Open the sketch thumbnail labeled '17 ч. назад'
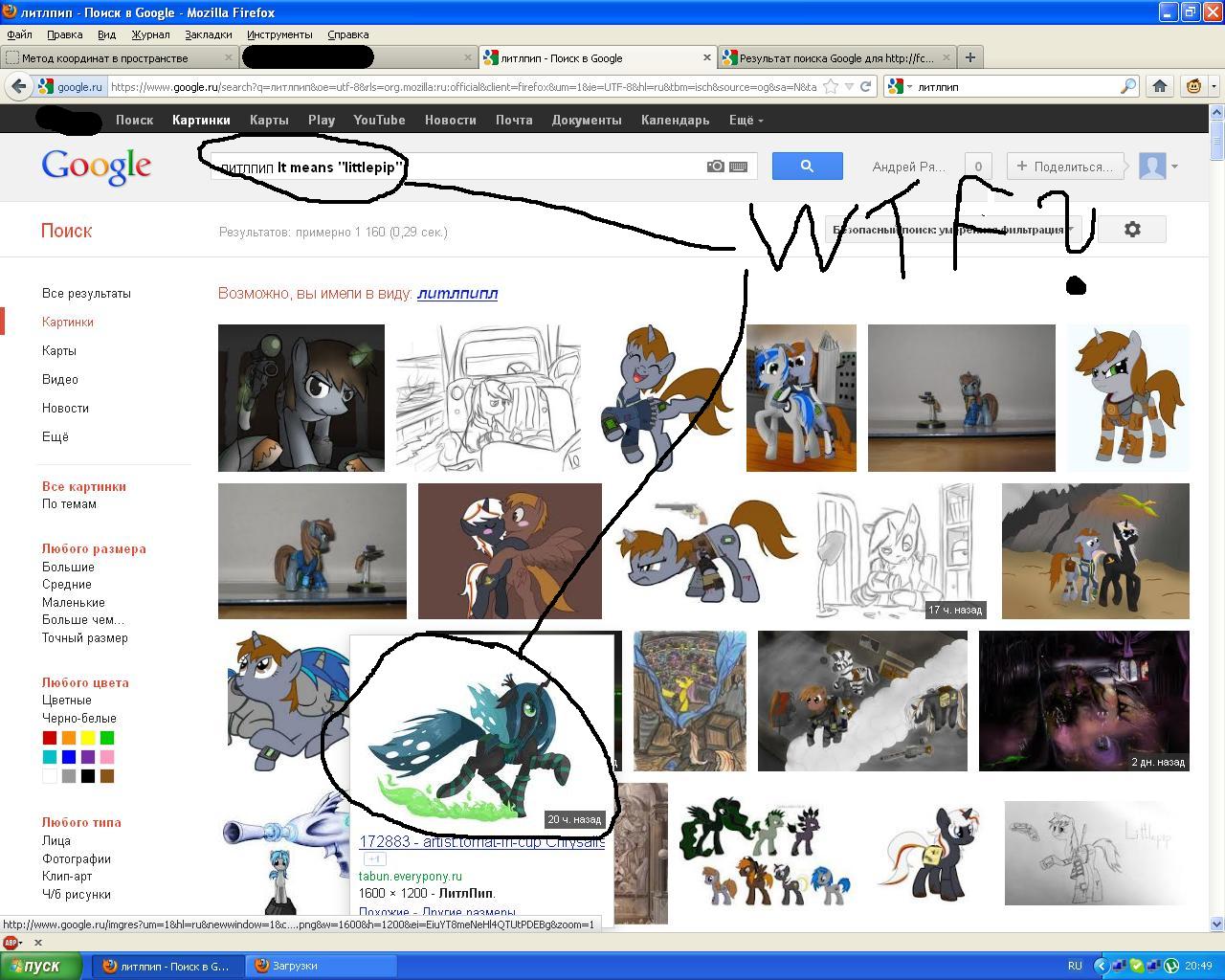The image size is (1225, 980). pyautogui.click(x=900, y=551)
